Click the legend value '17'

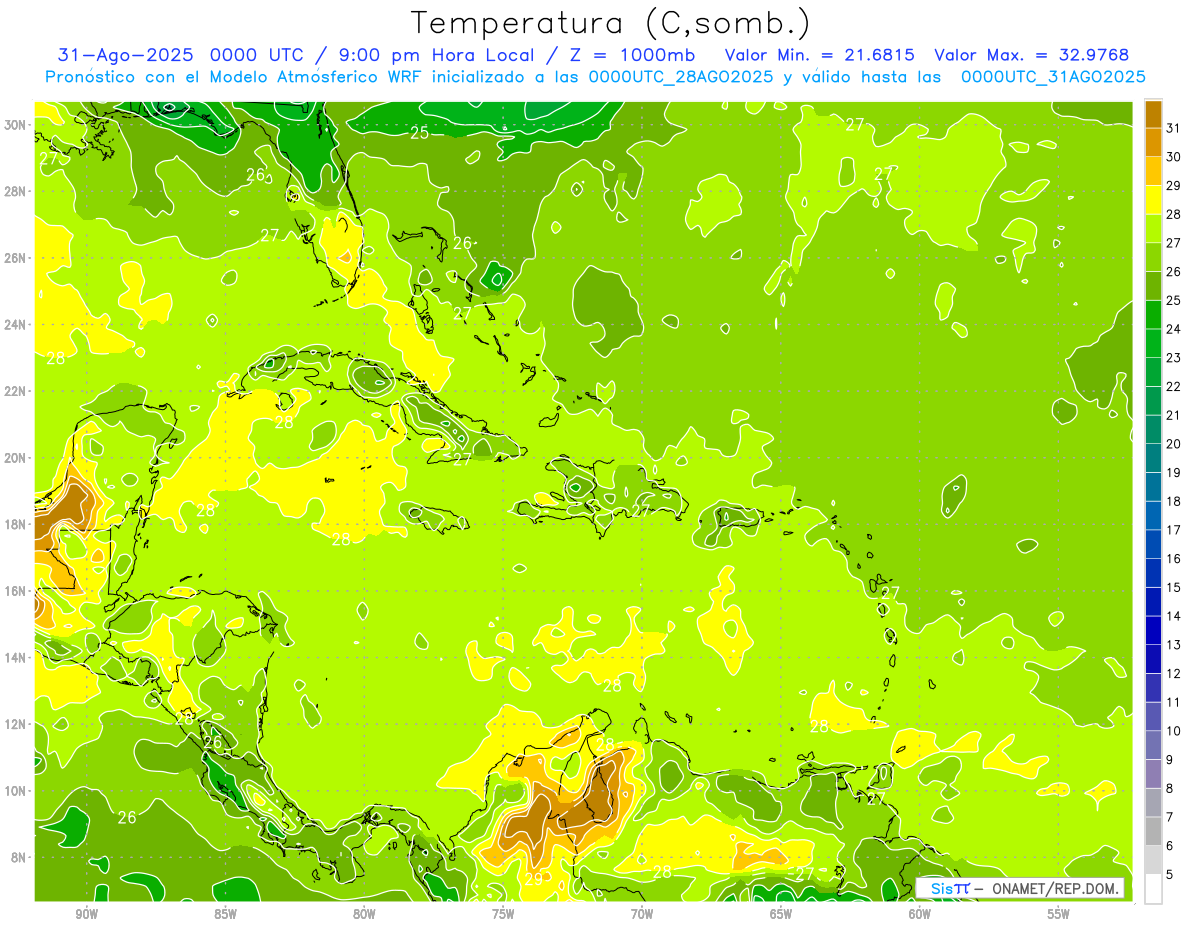1174,530
